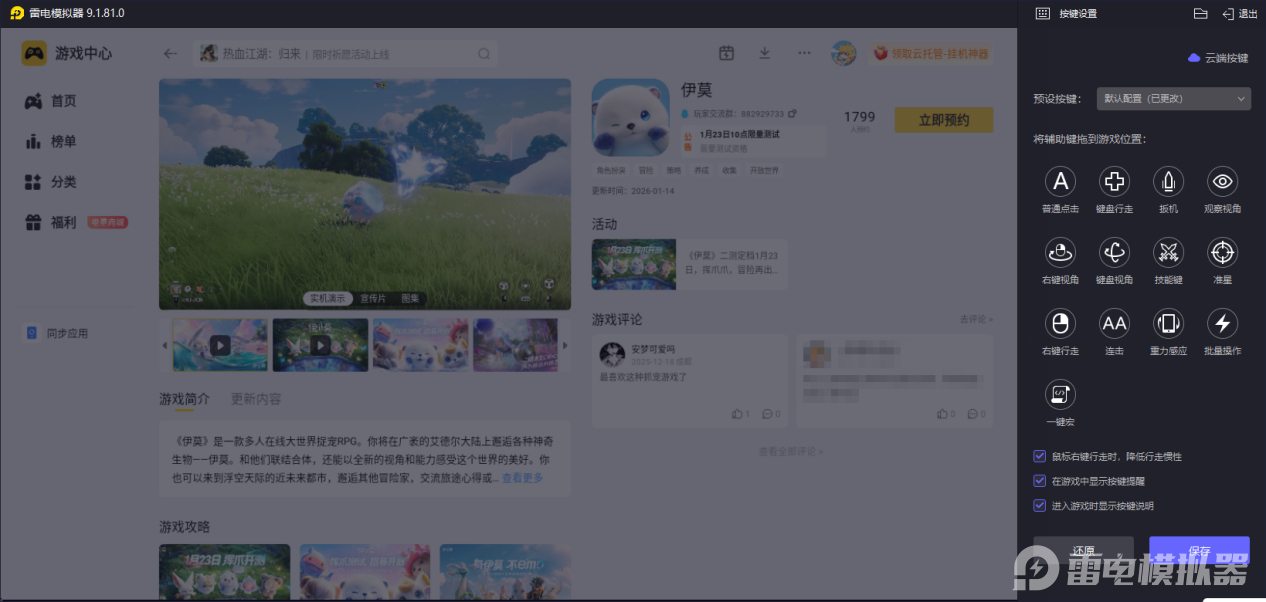The height and width of the screenshot is (602, 1266).
Task: Uncheck 在游戏中显示按键提醒
Action: [x=1040, y=481]
